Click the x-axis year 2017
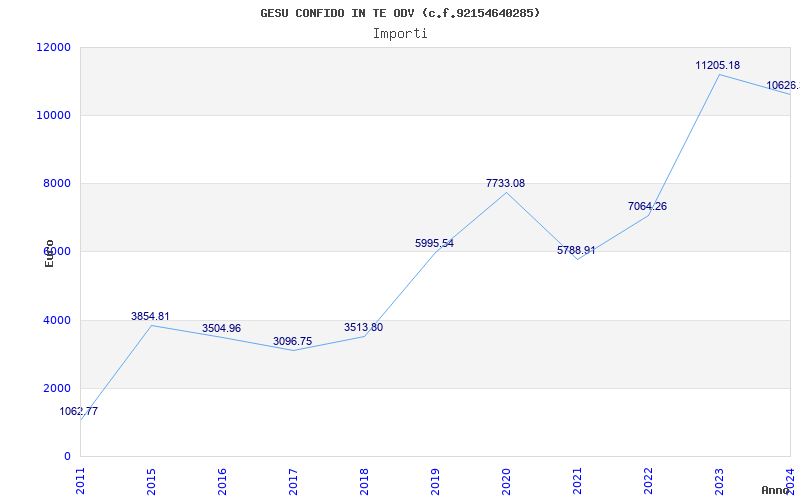The height and width of the screenshot is (500, 800). click(293, 481)
